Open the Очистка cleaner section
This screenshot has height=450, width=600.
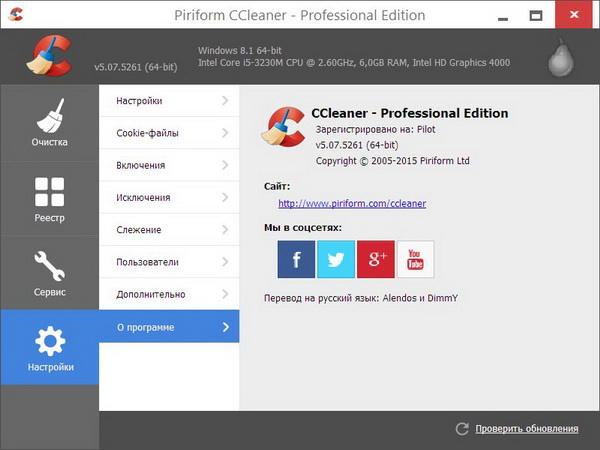pos(49,123)
